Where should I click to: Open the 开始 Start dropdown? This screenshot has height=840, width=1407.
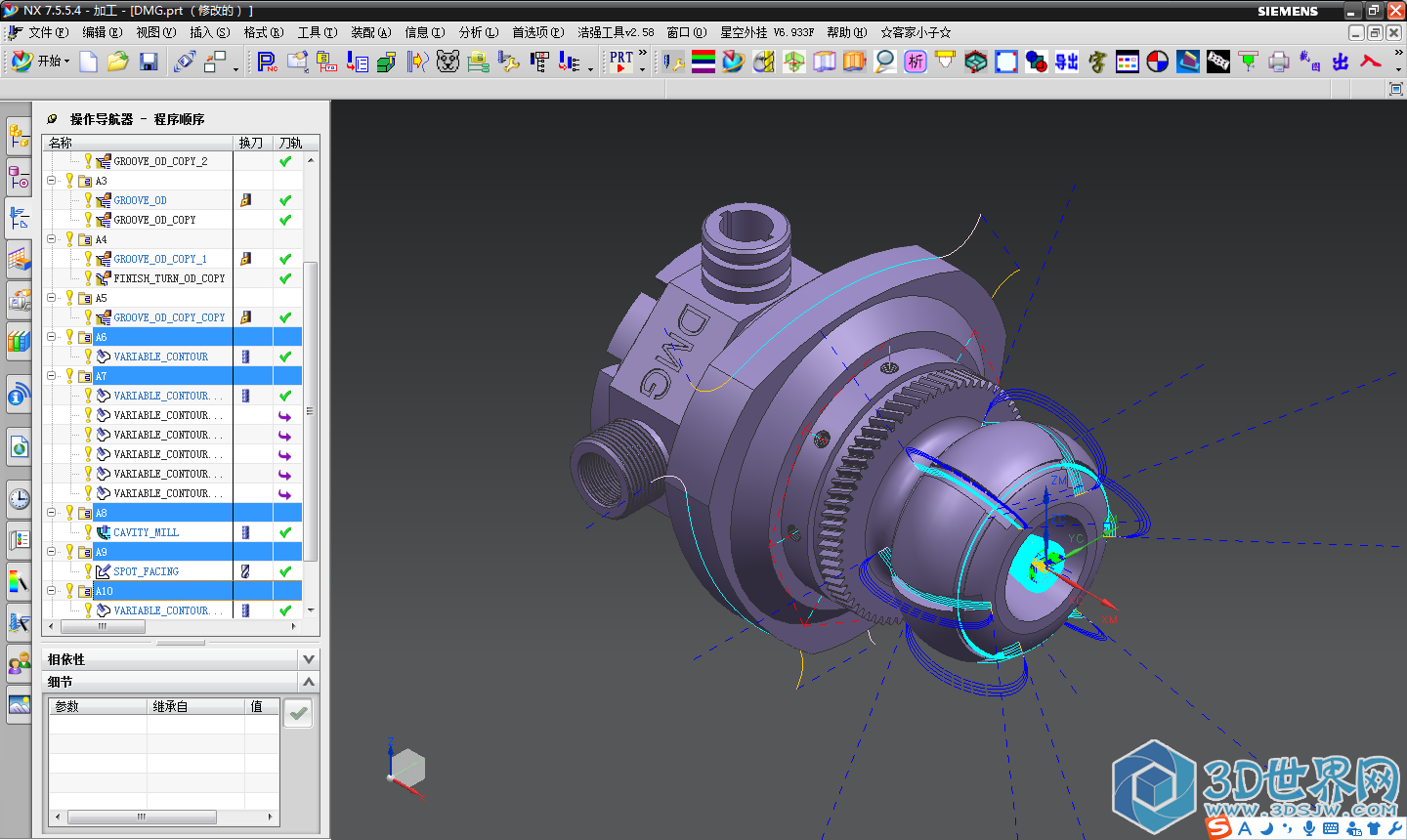pos(40,62)
